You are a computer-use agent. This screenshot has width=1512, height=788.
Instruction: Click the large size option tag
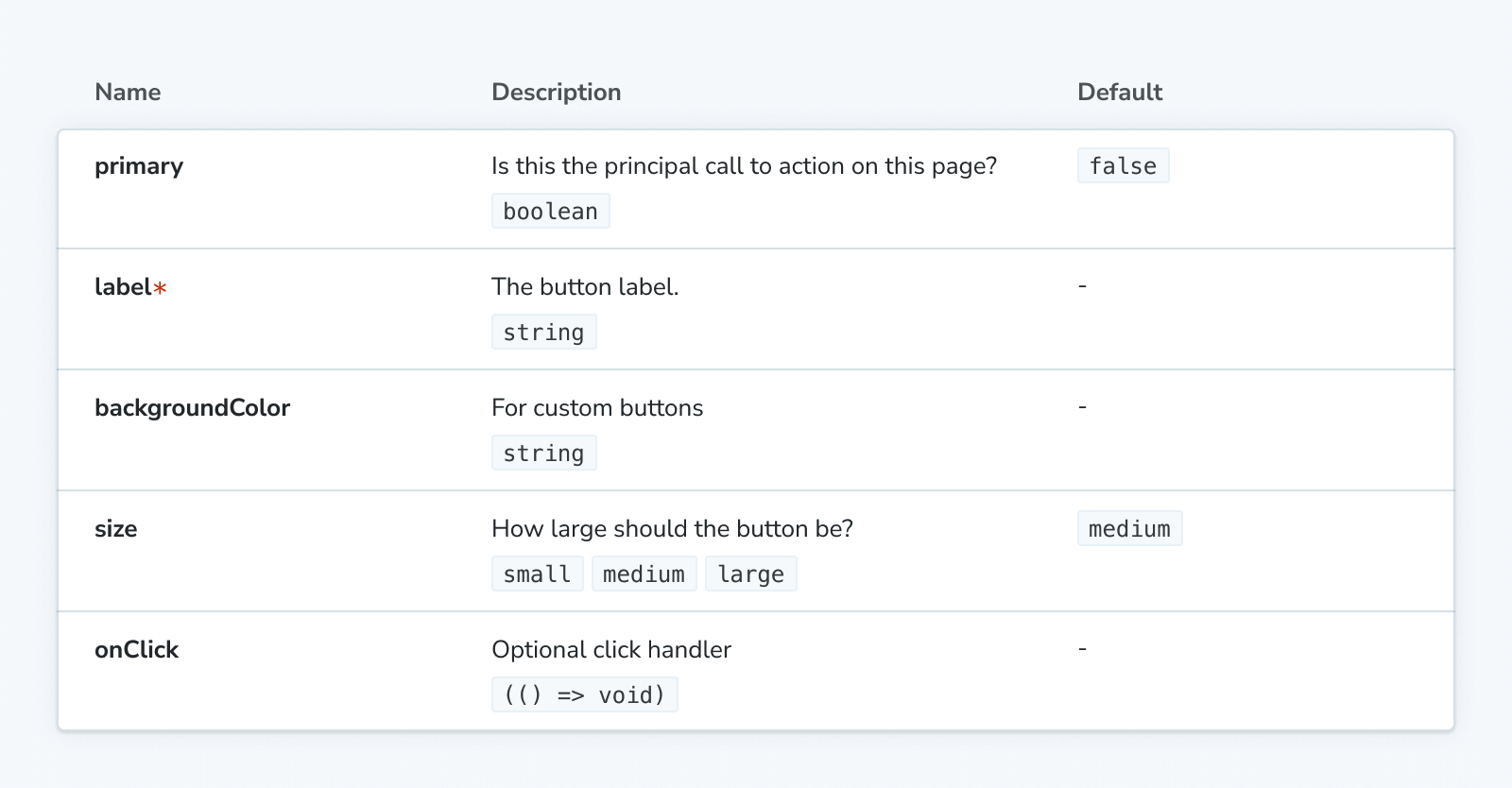click(750, 574)
